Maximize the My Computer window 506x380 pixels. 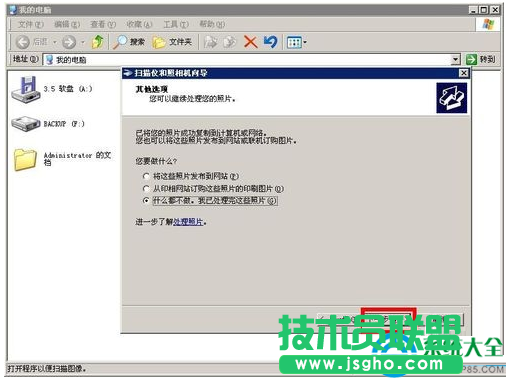tap(484, 10)
